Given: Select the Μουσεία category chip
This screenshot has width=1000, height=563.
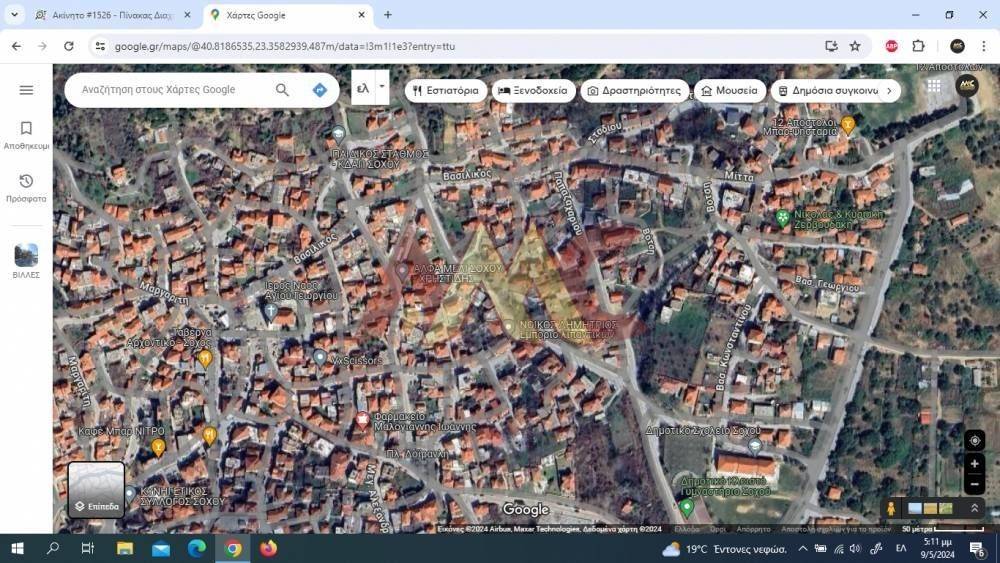Looking at the screenshot, I should tap(729, 90).
